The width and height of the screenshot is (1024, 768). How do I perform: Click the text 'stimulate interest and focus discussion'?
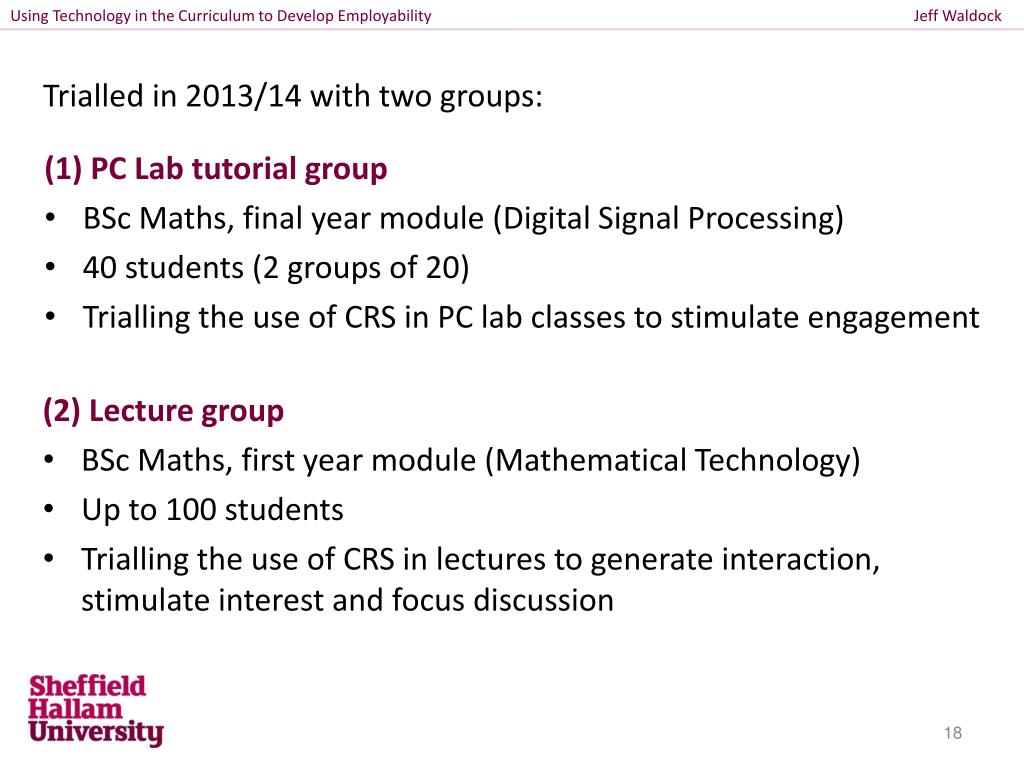click(347, 601)
